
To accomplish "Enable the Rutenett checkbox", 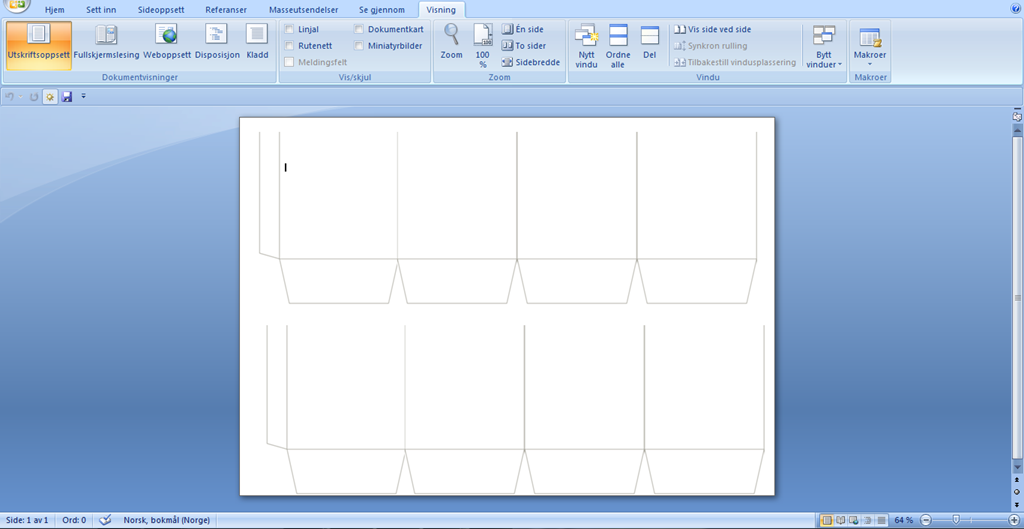I will point(289,46).
